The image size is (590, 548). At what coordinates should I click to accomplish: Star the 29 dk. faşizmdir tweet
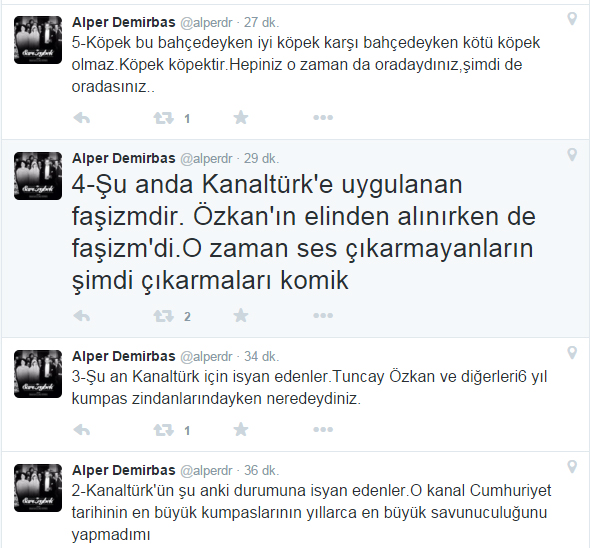coord(241,315)
